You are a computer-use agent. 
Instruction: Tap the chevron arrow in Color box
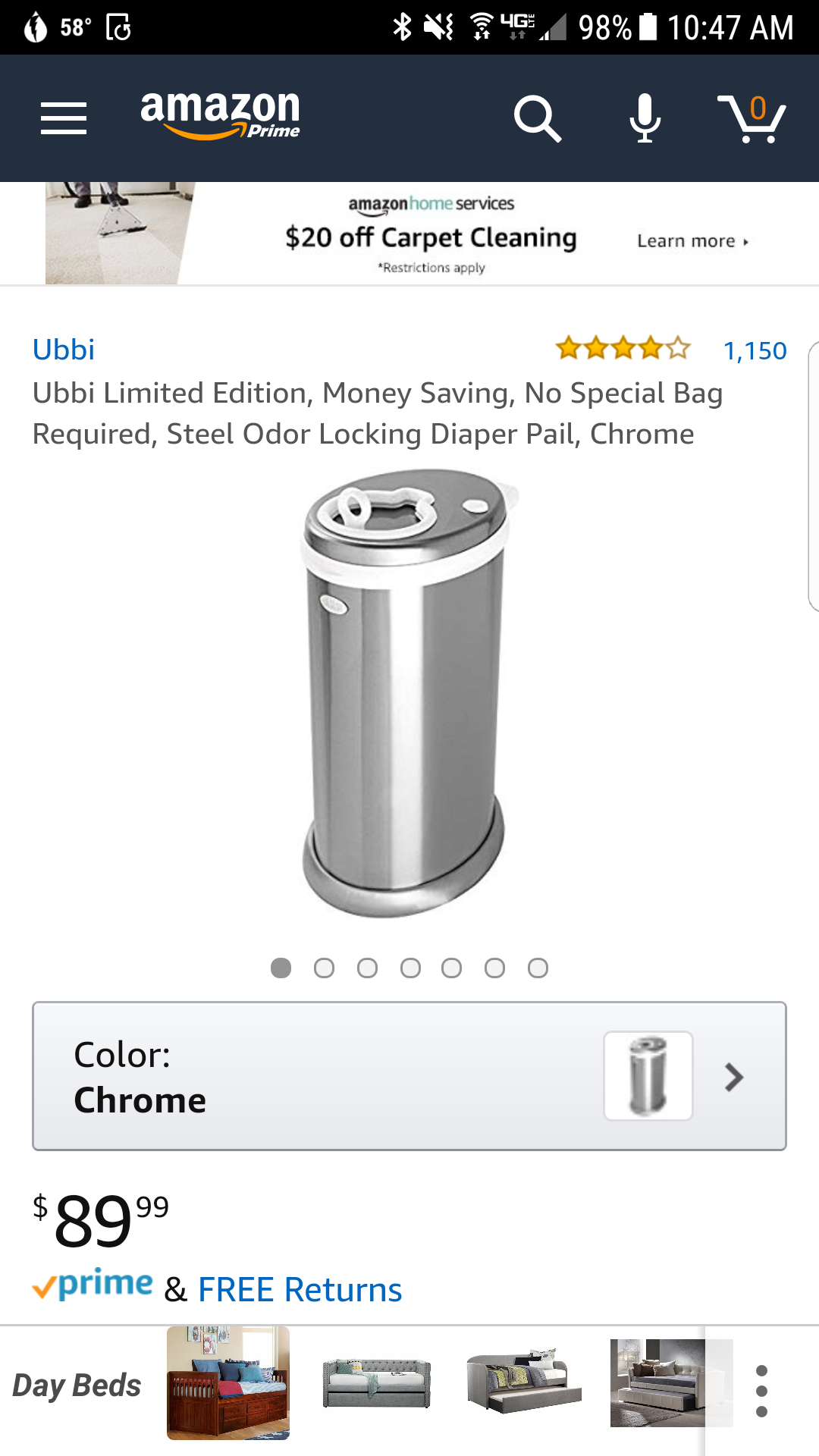(733, 1077)
